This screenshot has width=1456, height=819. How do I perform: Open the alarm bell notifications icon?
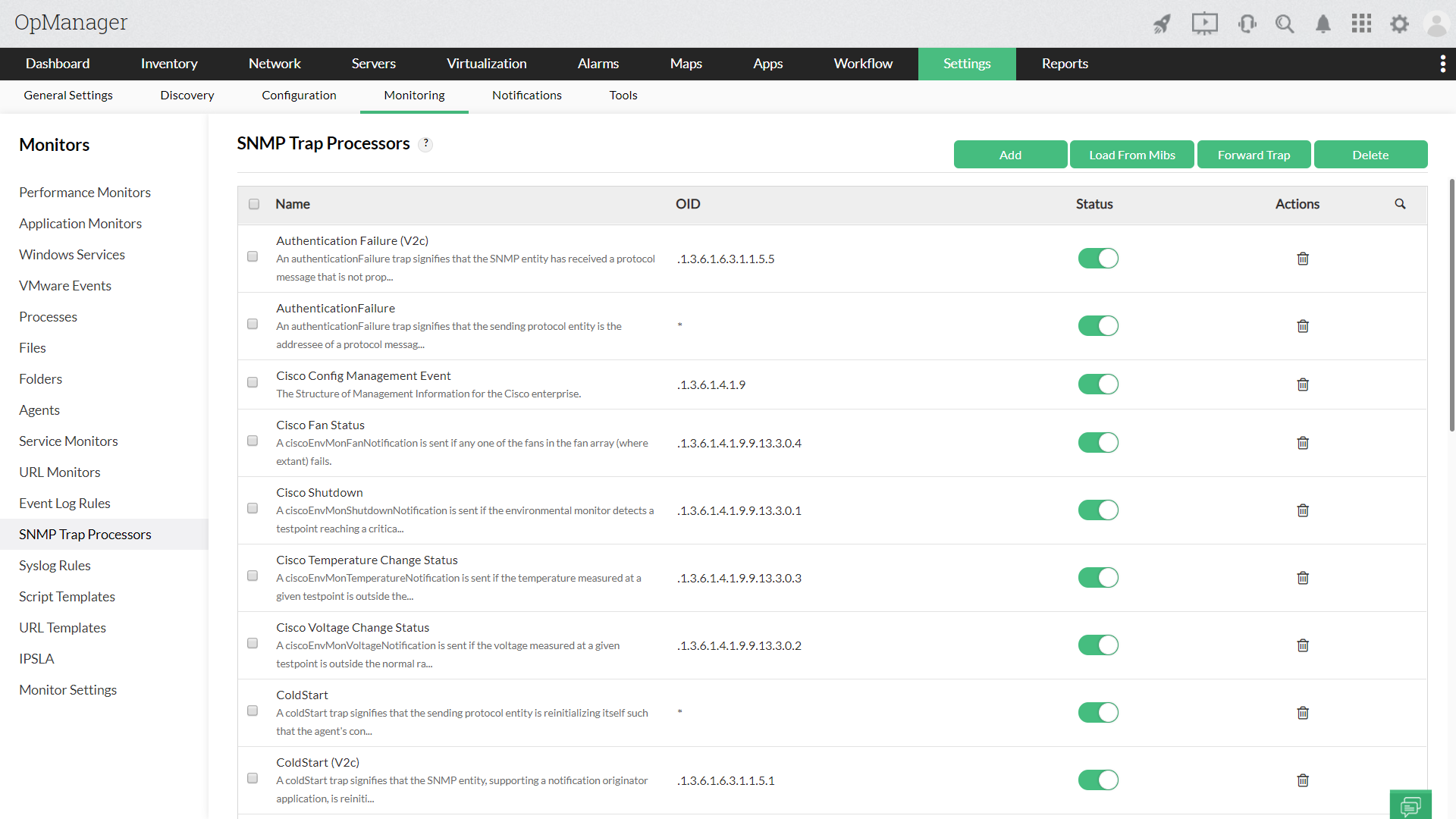point(1323,24)
